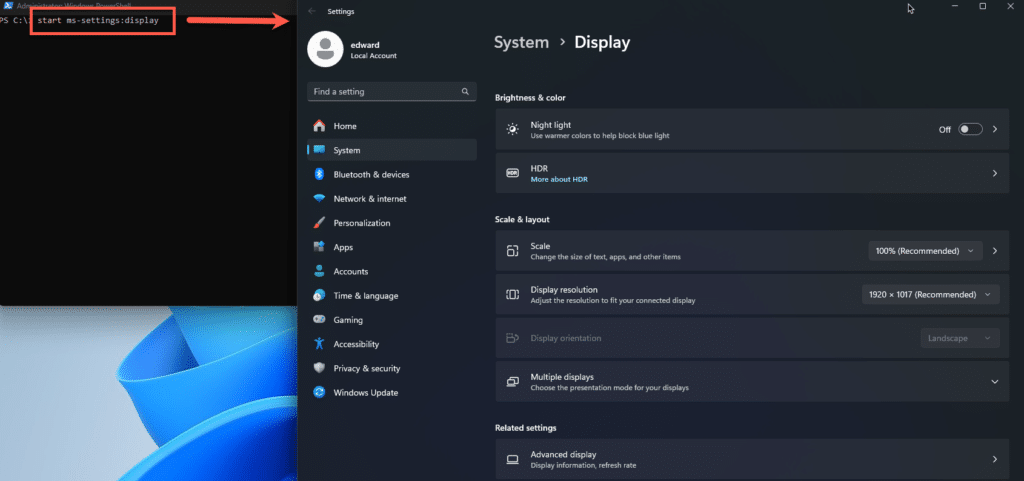Click the edward profile avatar
Screen dimensions: 1024x481
point(325,49)
